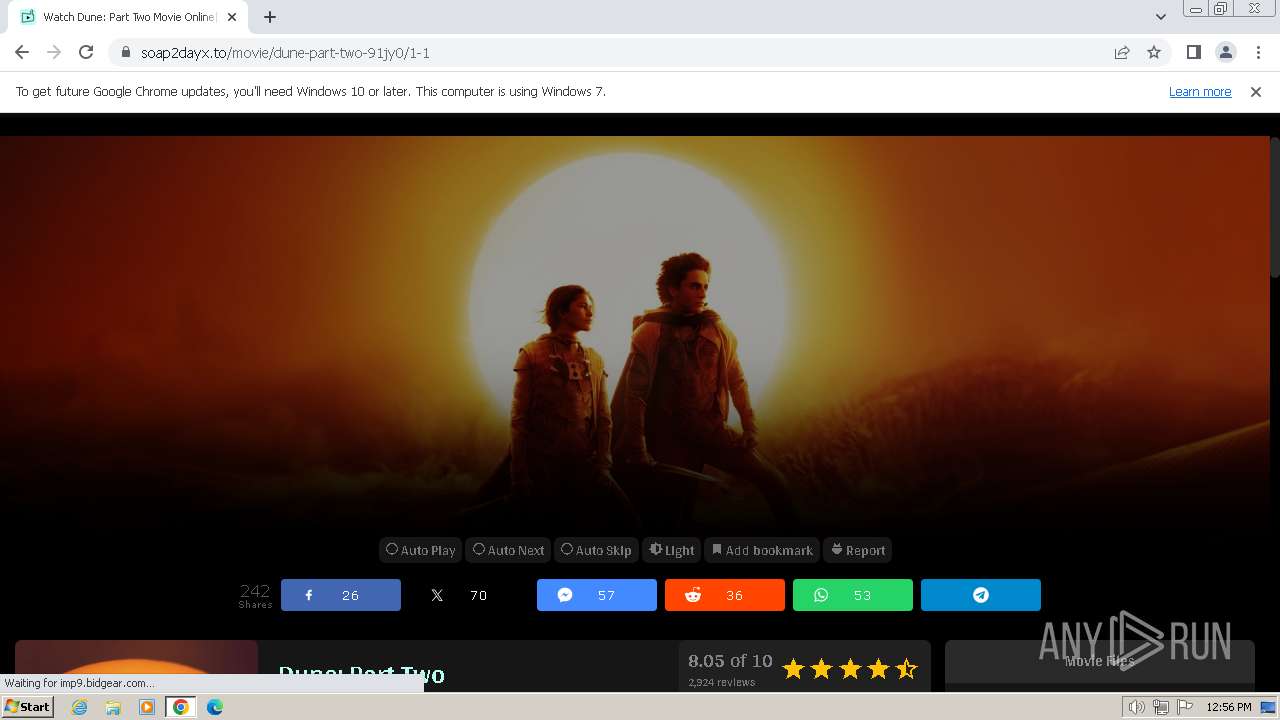
Task: Click the network tray icon
Action: point(1160,707)
